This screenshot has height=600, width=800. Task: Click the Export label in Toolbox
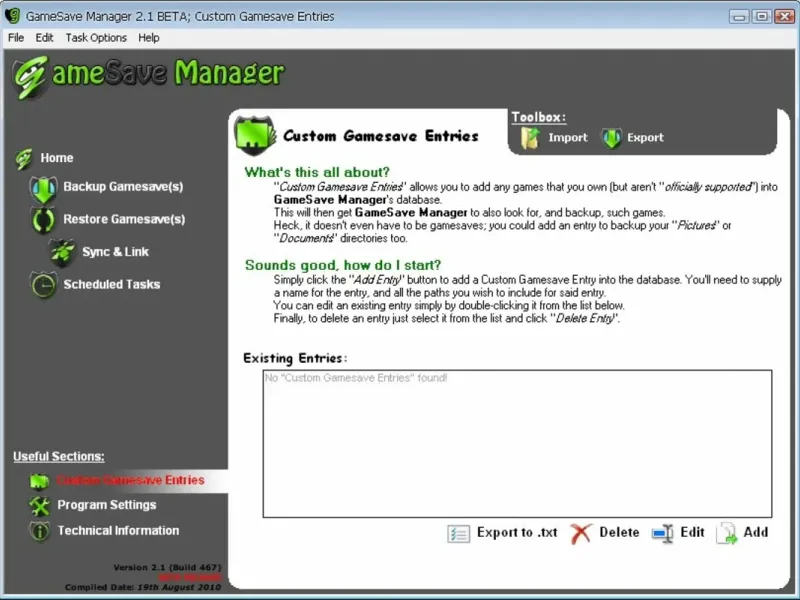pyautogui.click(x=645, y=138)
